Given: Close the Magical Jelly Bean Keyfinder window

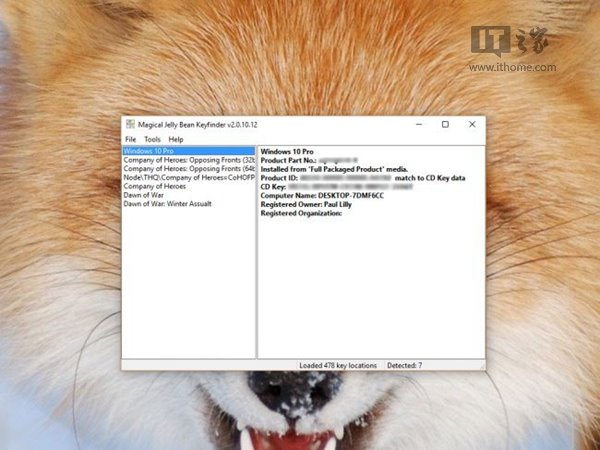Looking at the screenshot, I should 472,124.
